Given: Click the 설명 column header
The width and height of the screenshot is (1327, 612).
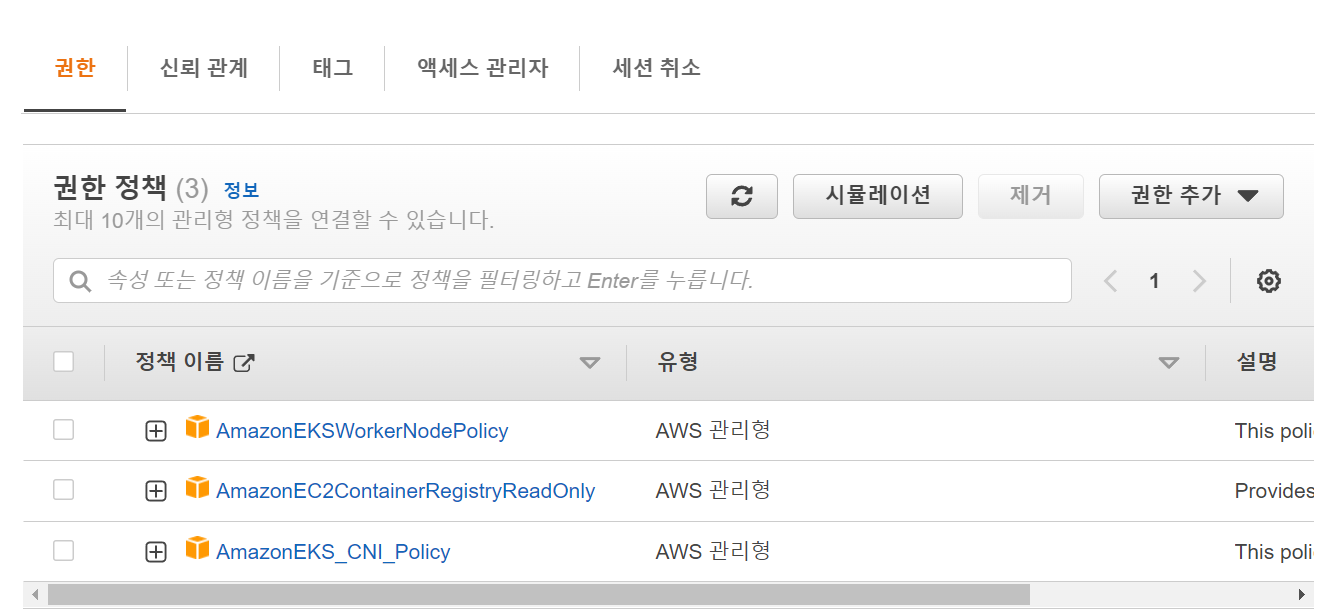Looking at the screenshot, I should (x=1257, y=362).
